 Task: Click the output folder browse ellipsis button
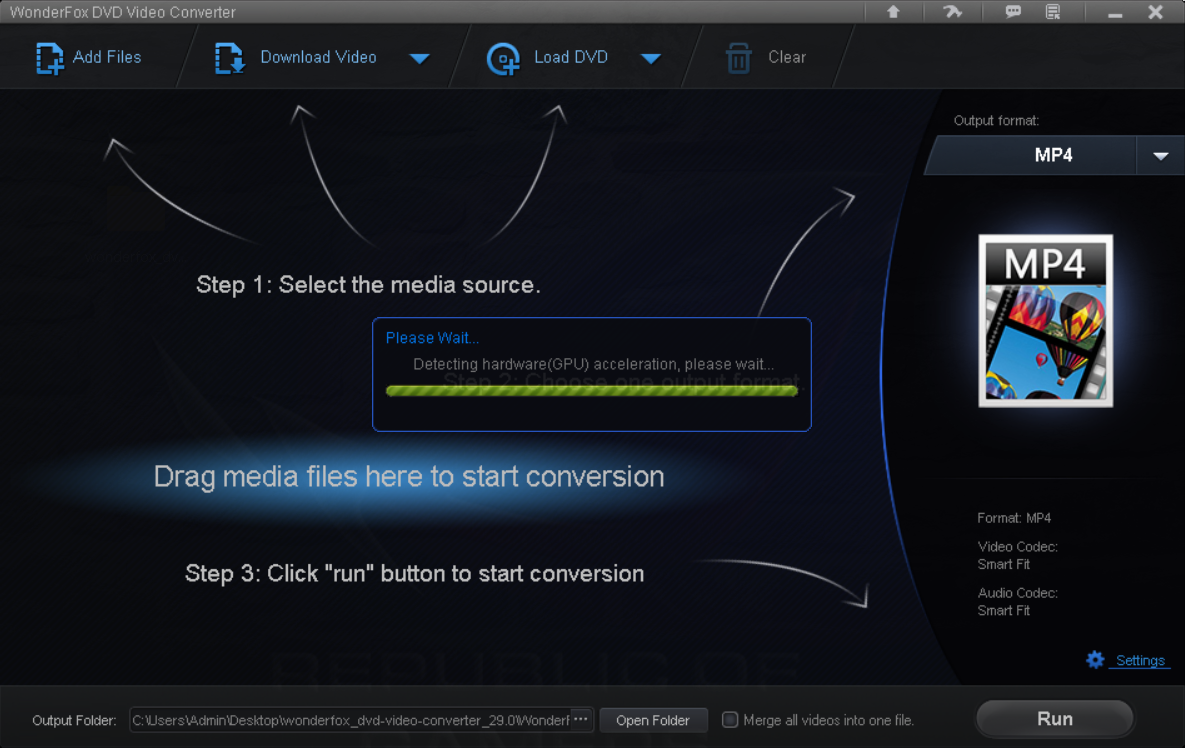(x=580, y=719)
